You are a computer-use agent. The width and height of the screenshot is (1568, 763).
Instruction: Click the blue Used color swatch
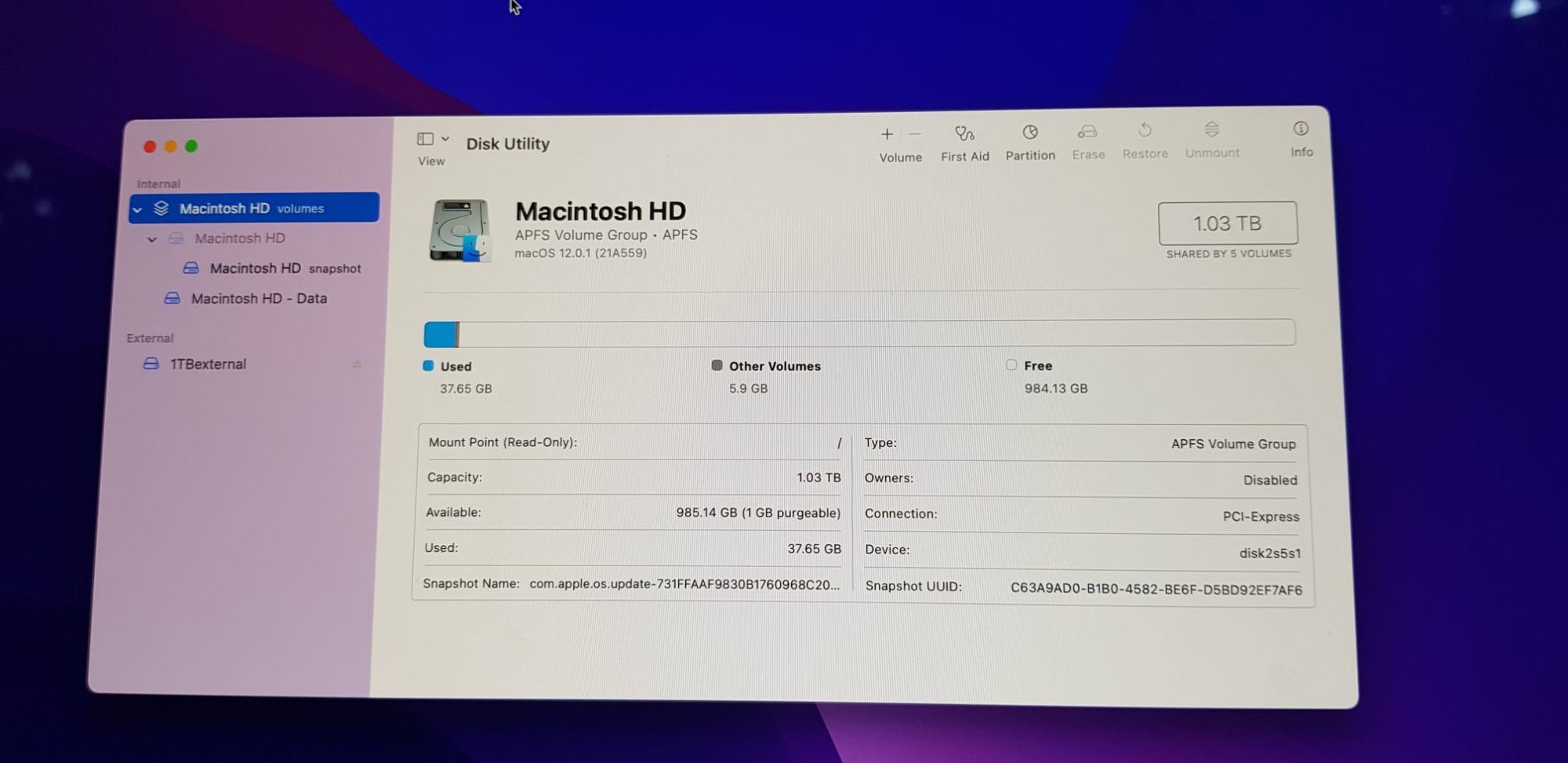(x=428, y=365)
